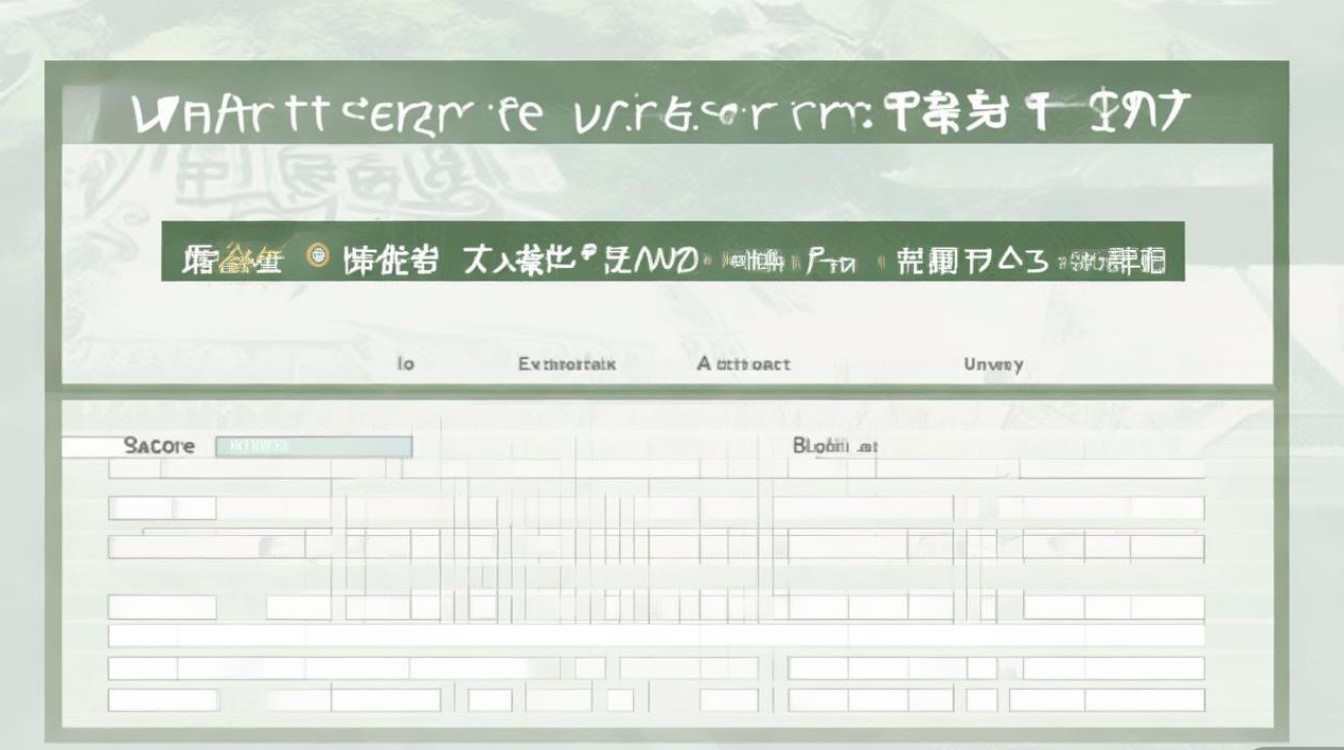
Task: Click the "FAND" item in the green bar
Action: 648,261
